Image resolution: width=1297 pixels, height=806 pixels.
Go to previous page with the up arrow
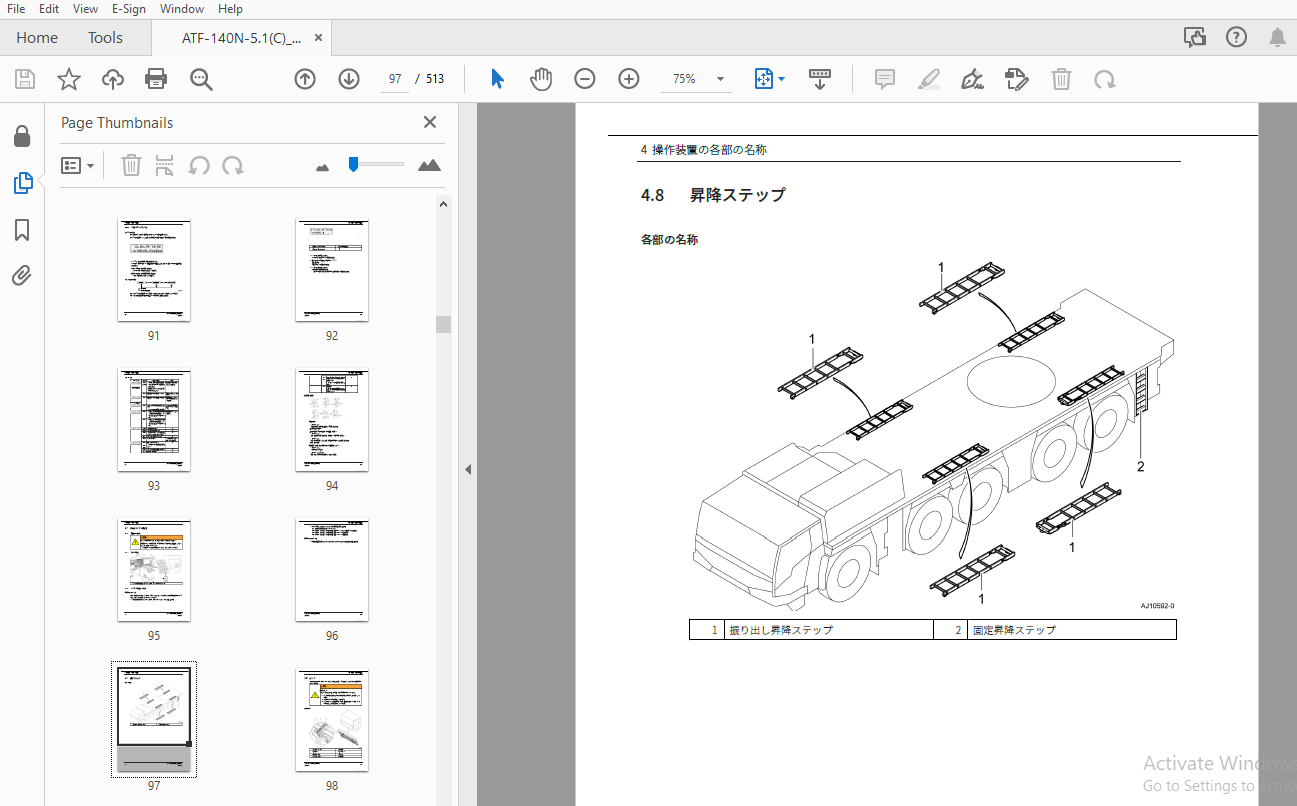point(305,79)
